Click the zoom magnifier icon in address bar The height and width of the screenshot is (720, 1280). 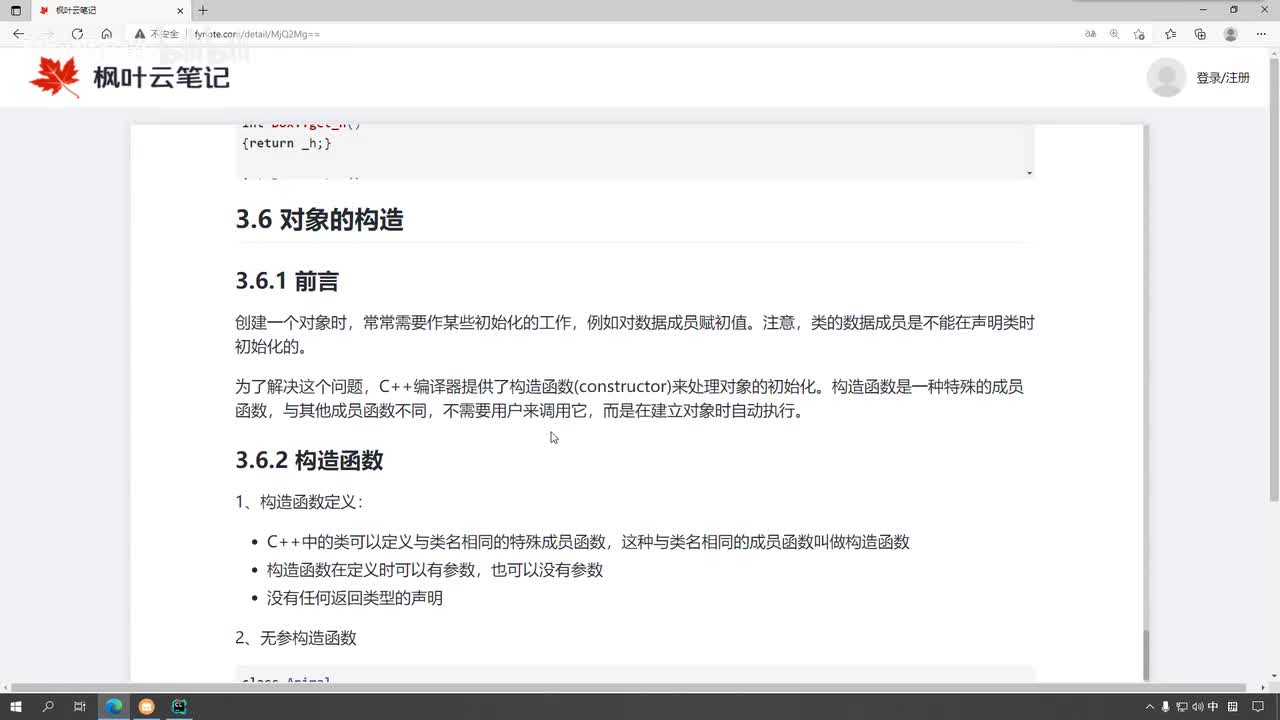[1114, 34]
